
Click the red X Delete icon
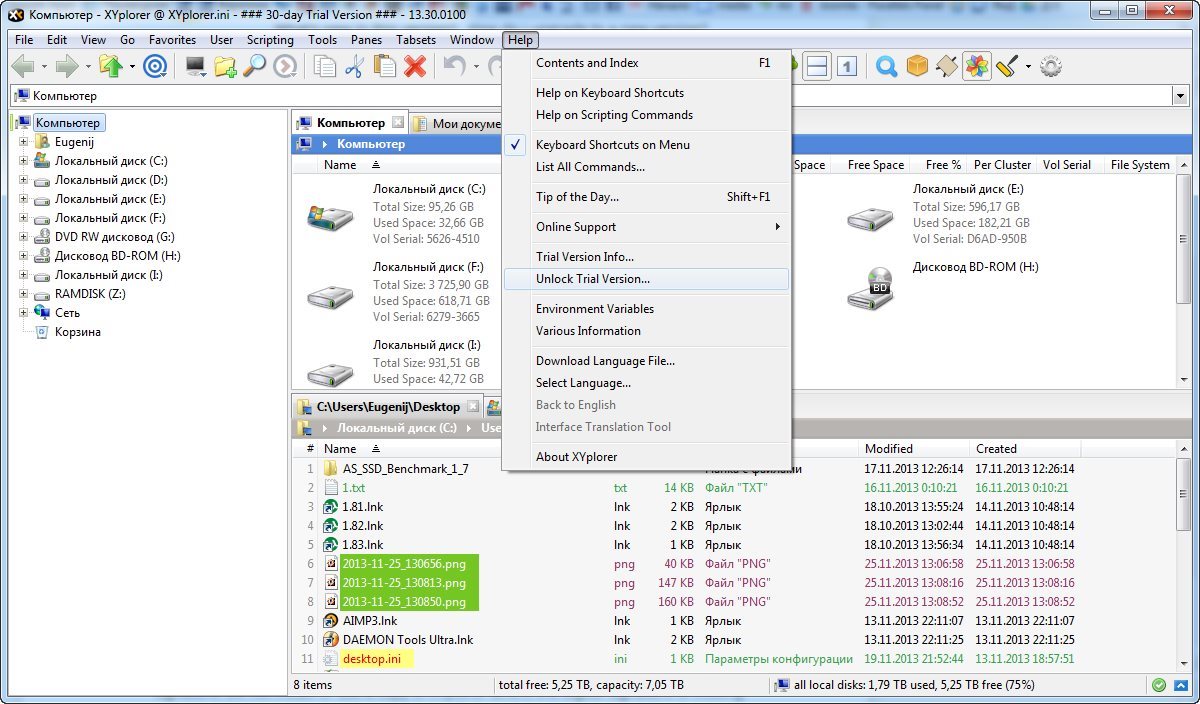[x=415, y=67]
